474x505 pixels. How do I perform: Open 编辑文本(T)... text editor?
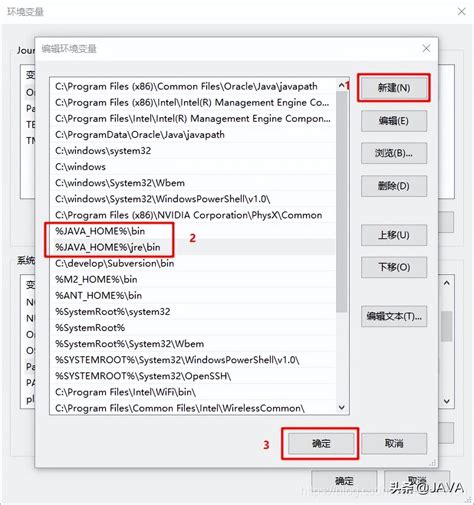[x=394, y=316]
